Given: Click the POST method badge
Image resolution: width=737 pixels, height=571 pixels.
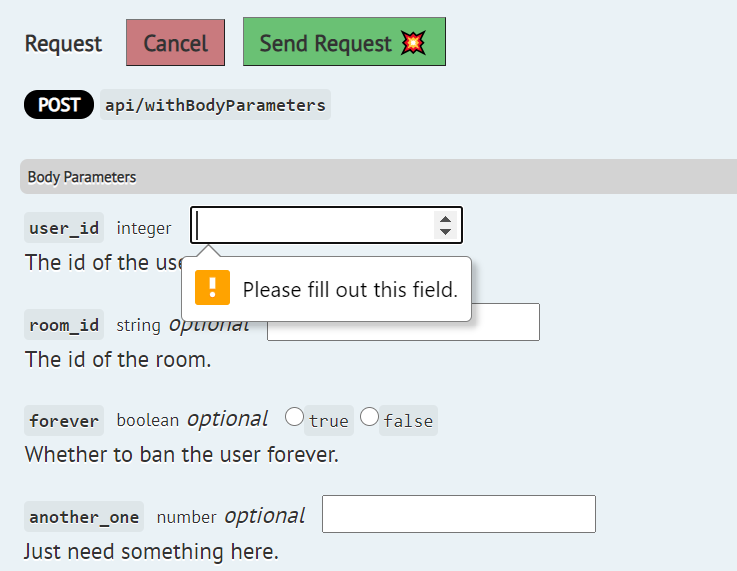Looking at the screenshot, I should point(59,104).
